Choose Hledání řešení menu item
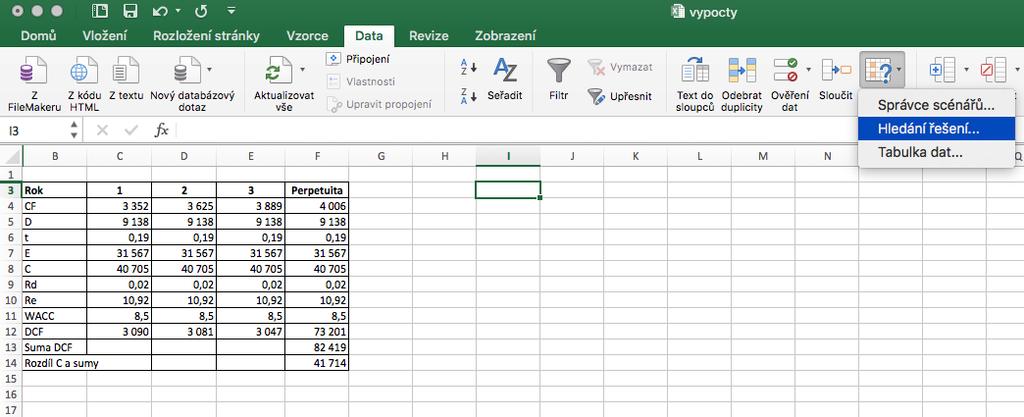Image resolution: width=1024 pixels, height=417 pixels. coord(936,129)
